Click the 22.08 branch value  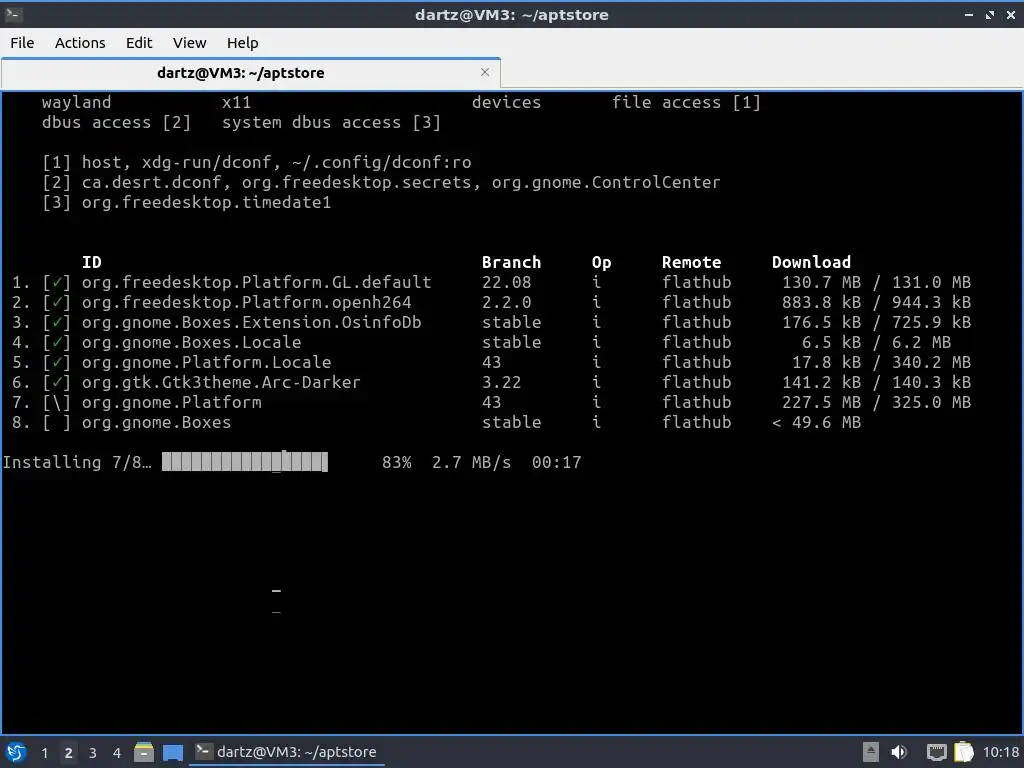(x=507, y=282)
